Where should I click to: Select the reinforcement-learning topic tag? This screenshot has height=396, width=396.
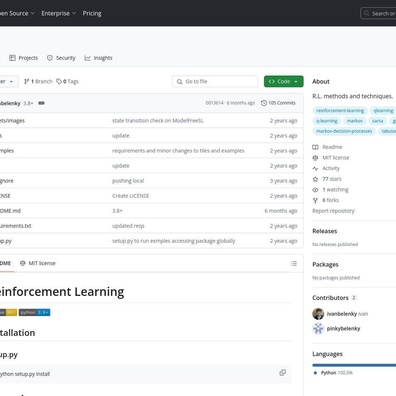coord(340,111)
